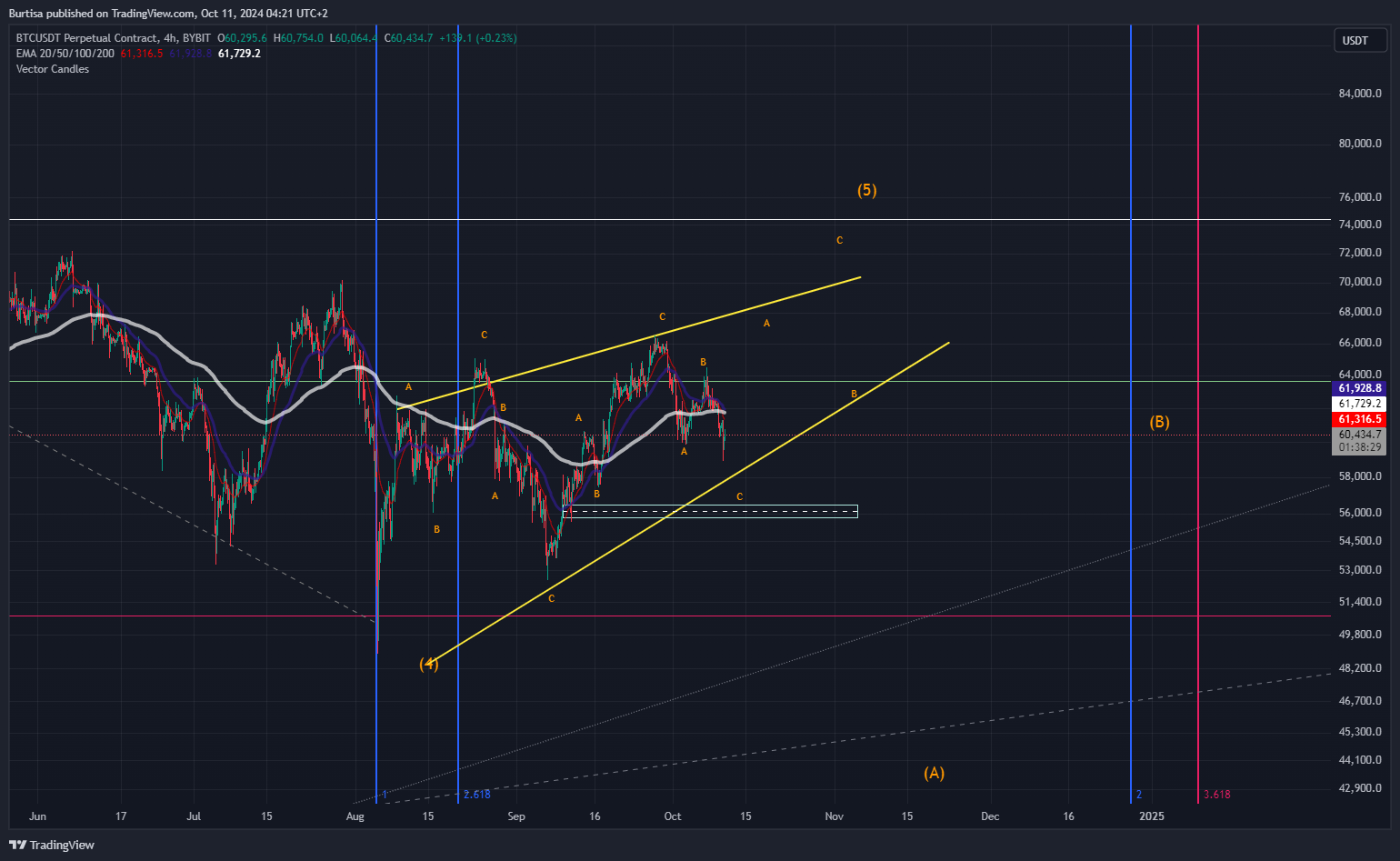Select the EMA 20/50/100/200 indicator legend

pos(65,54)
